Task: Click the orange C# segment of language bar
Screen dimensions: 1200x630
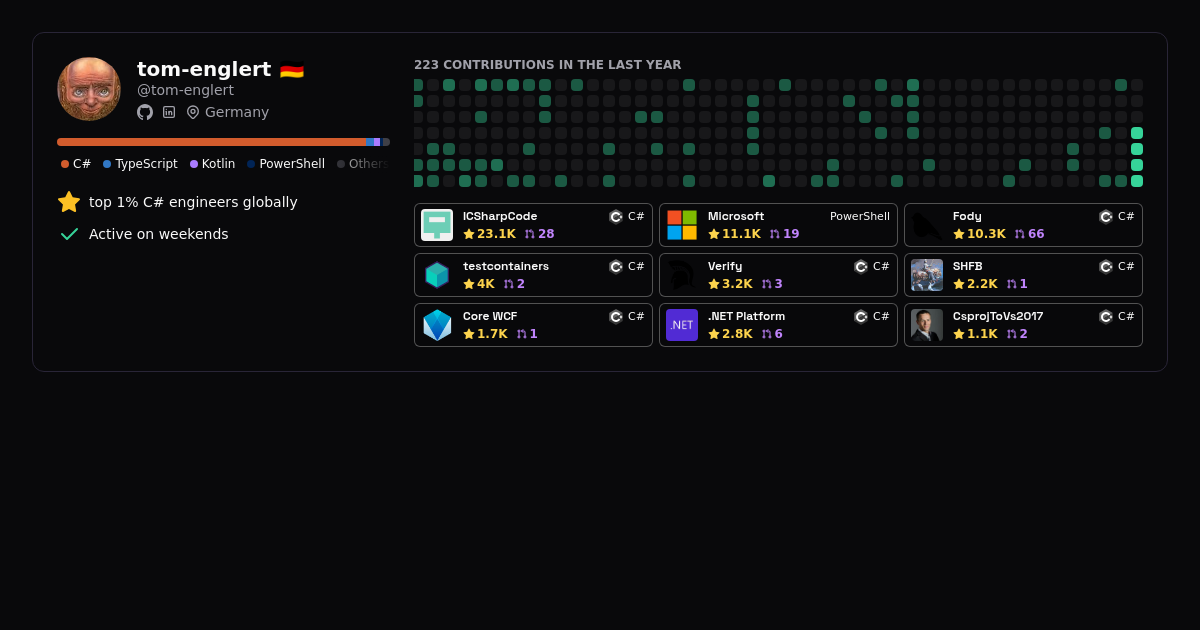Action: [x=211, y=142]
